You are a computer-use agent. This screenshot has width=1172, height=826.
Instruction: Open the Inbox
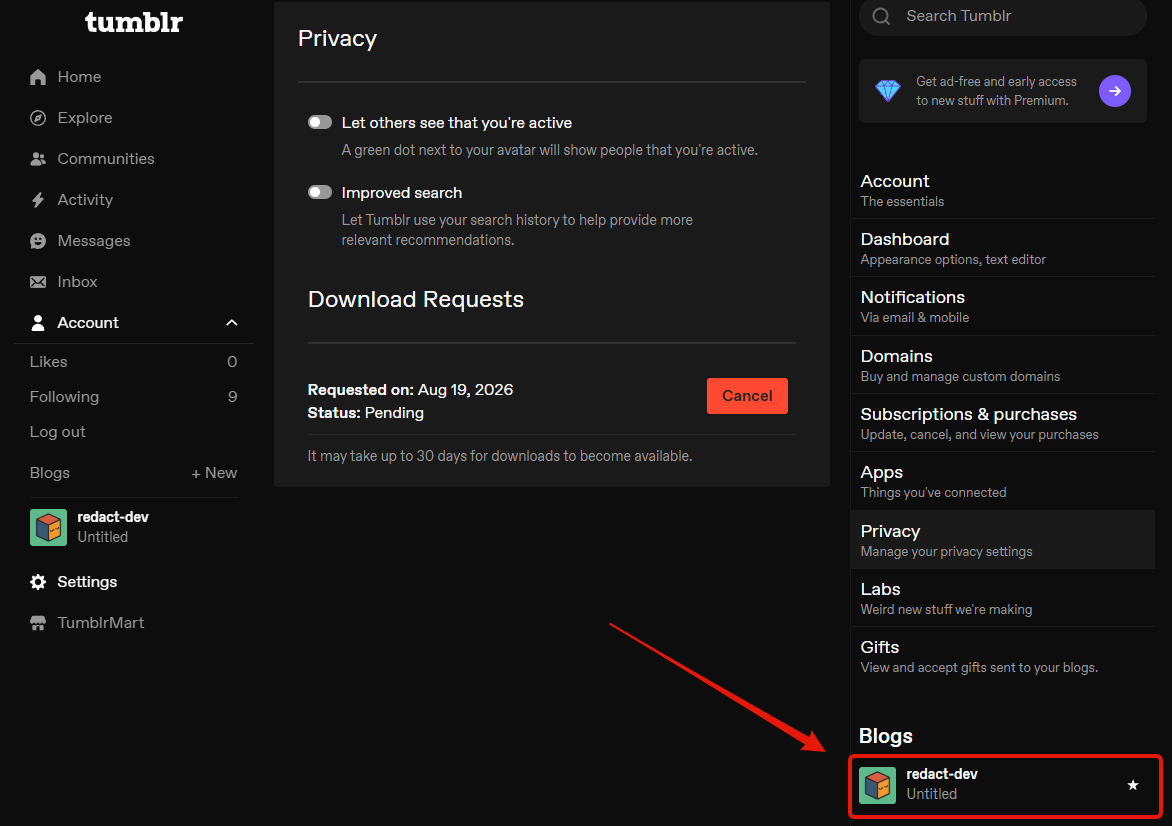click(77, 282)
